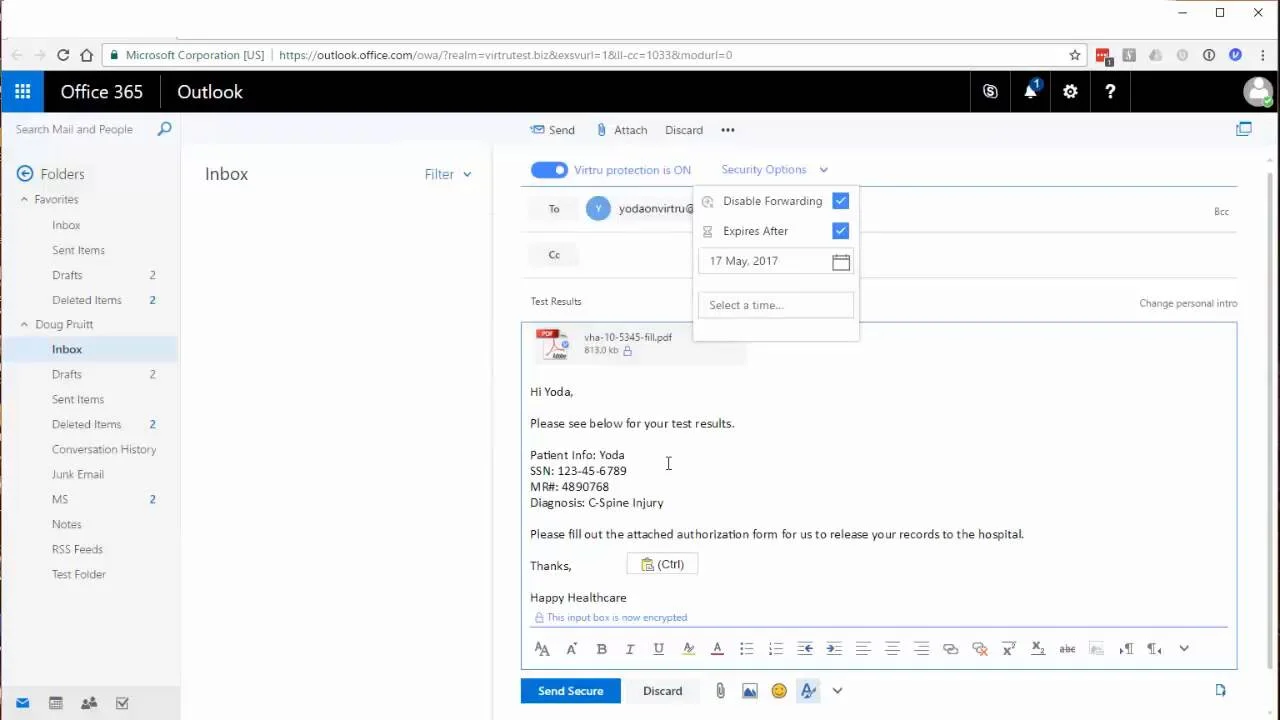Open the emoji picker
Viewport: 1280px width, 720px height.
click(x=779, y=691)
